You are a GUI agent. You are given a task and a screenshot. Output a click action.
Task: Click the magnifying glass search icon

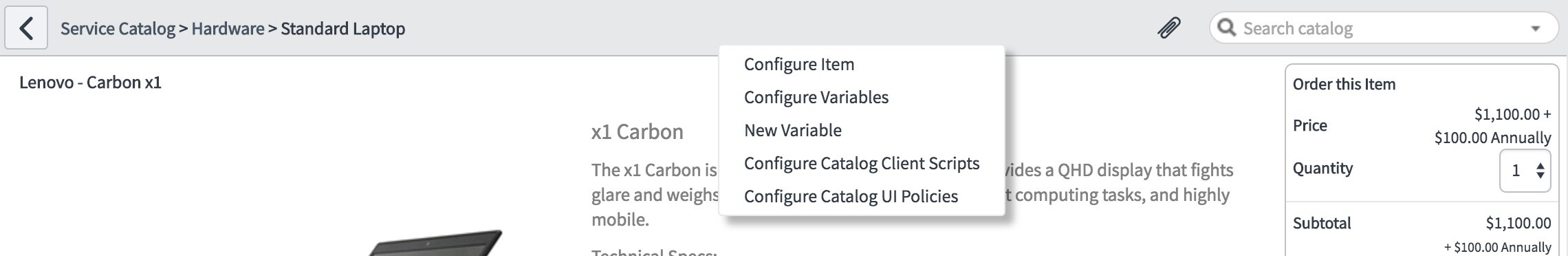1226,28
